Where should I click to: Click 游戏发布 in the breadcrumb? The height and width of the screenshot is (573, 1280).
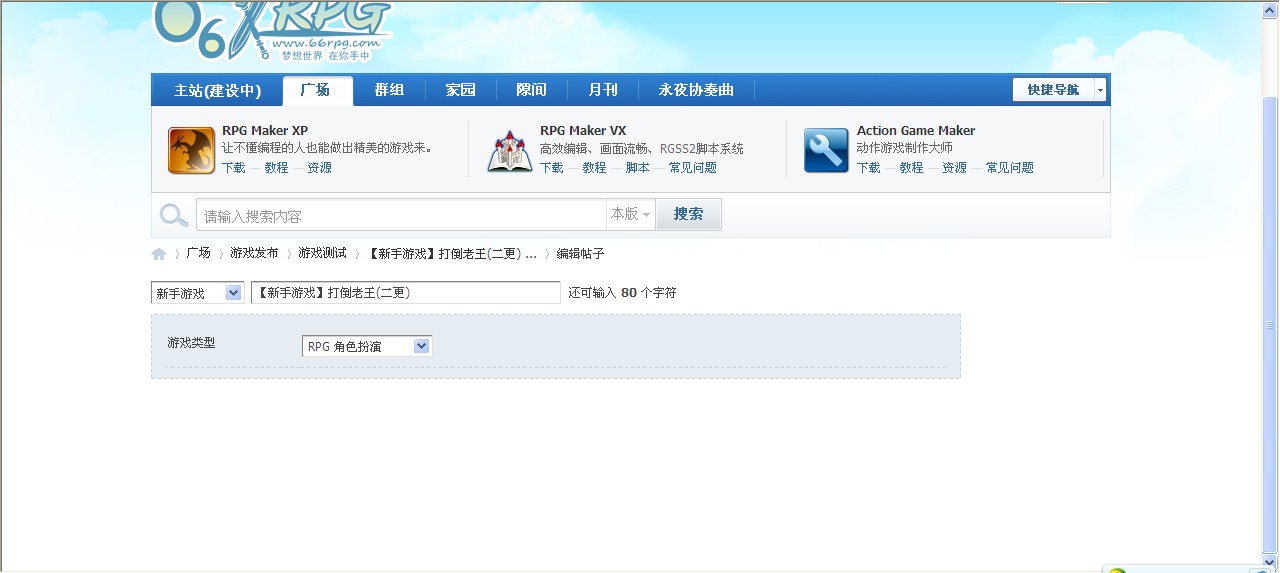[x=254, y=253]
